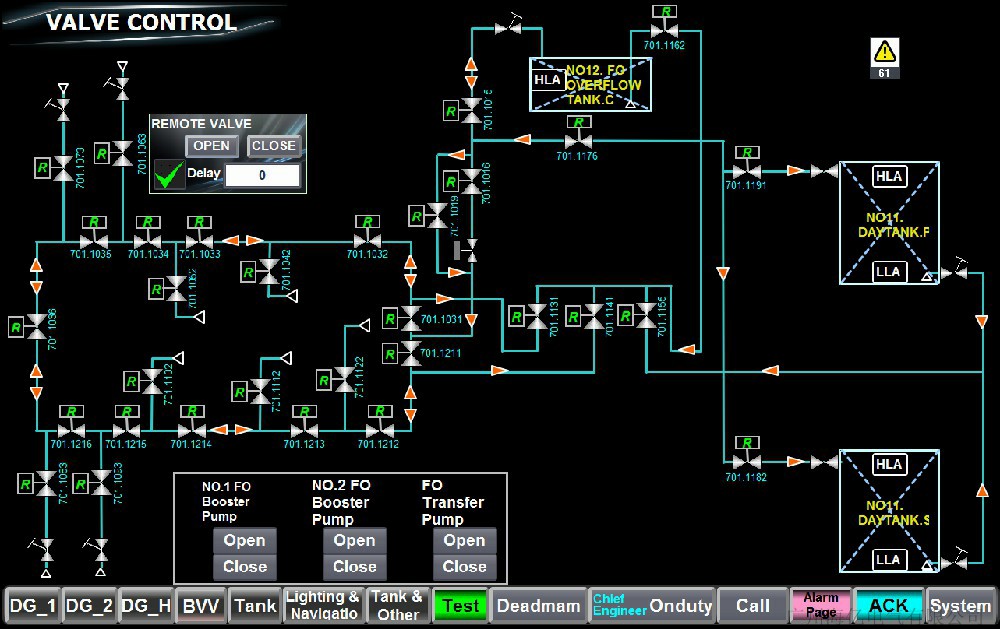Click the green Test button

coord(460,605)
